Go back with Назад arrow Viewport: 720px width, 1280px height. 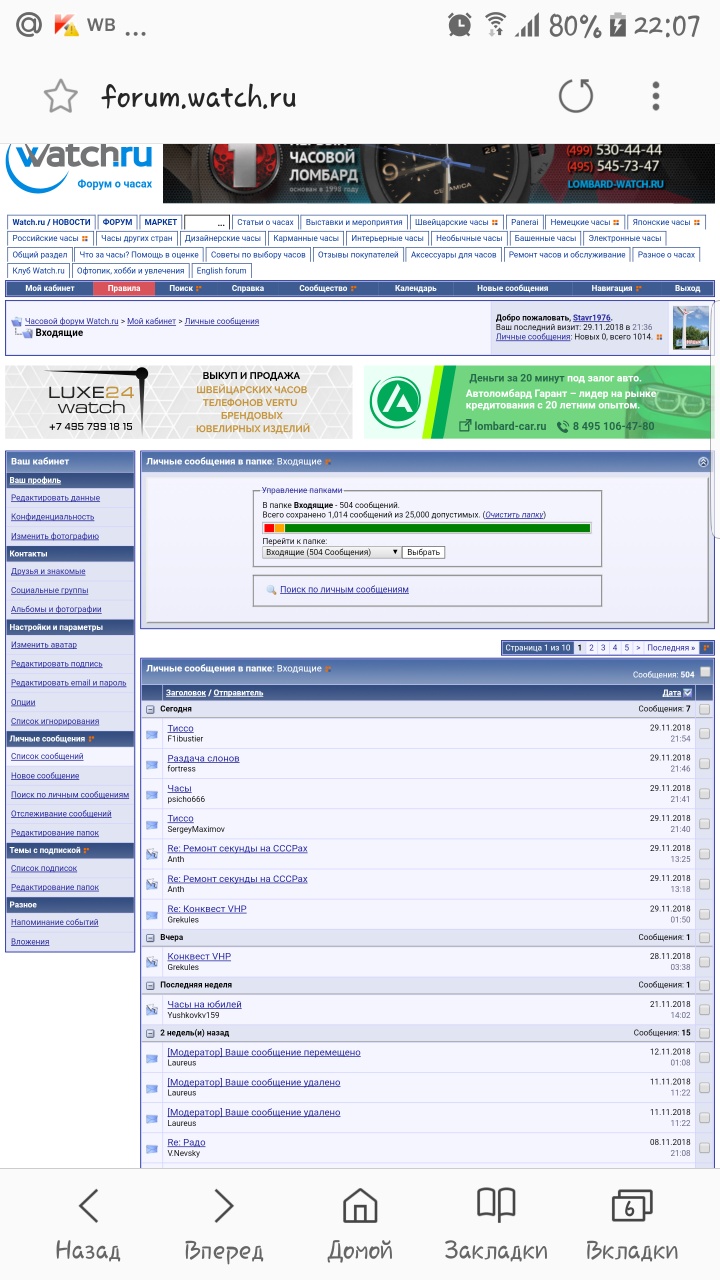(x=88, y=1224)
